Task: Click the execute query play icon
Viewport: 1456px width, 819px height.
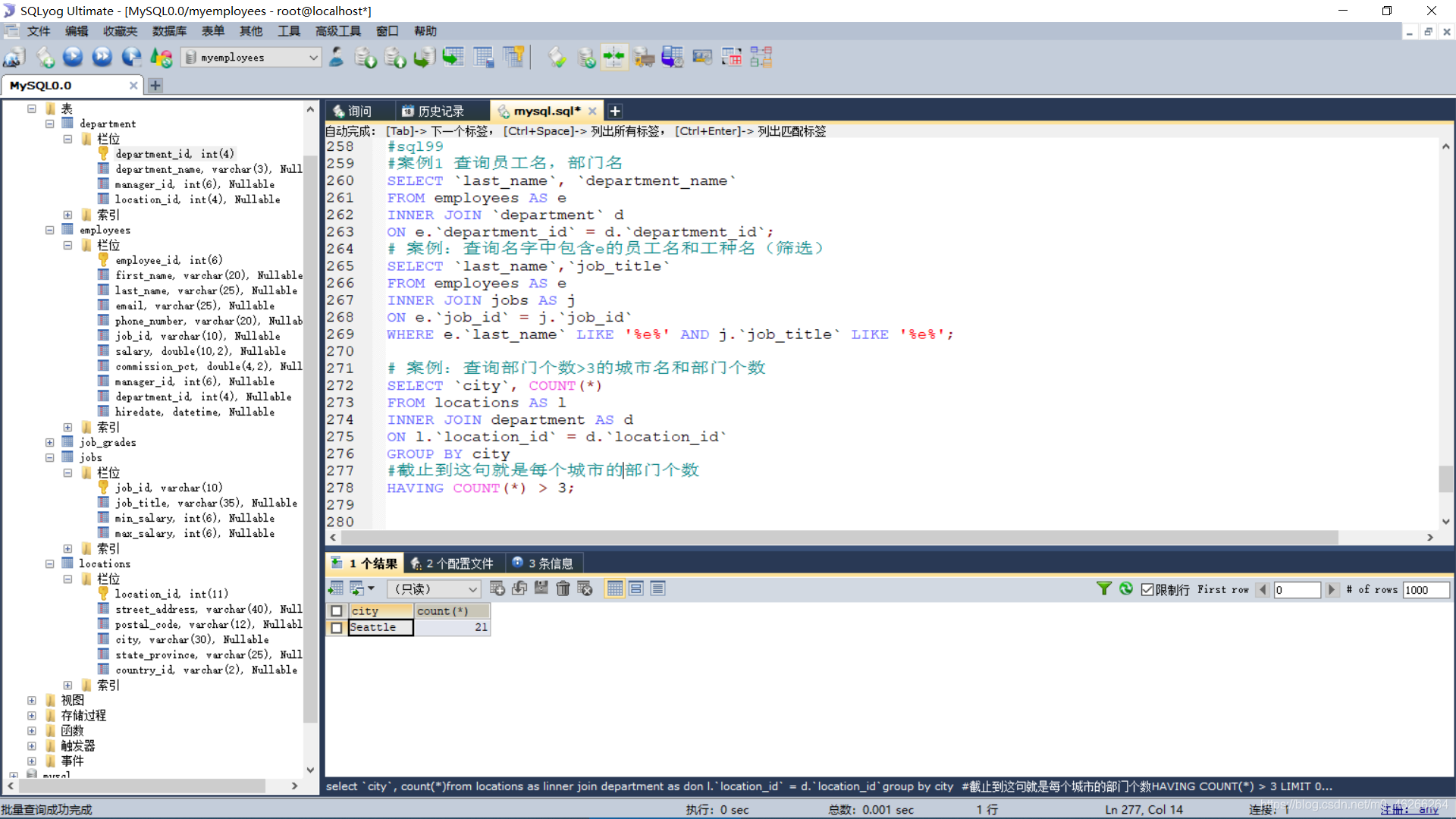Action: click(x=73, y=57)
